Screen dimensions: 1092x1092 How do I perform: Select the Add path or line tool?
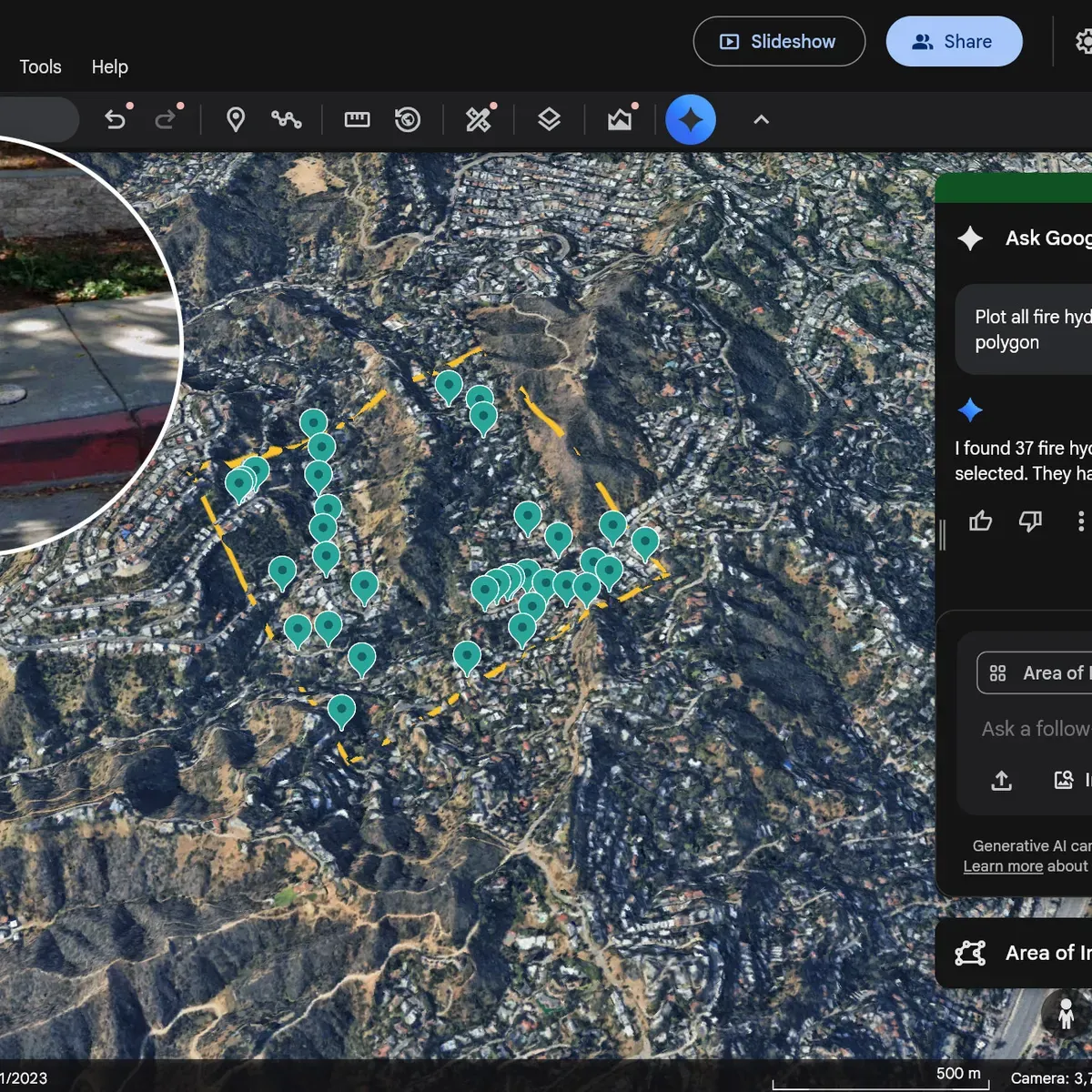pyautogui.click(x=287, y=119)
